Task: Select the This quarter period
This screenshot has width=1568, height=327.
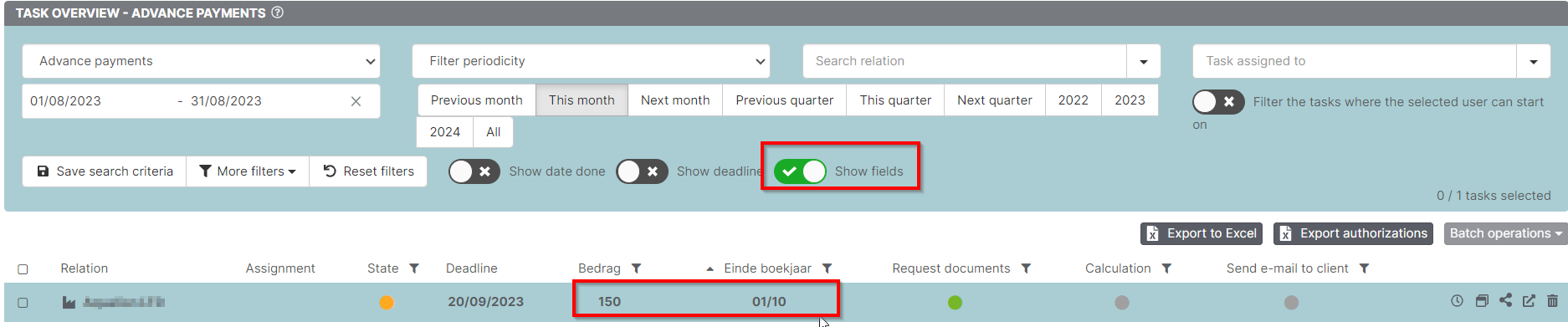Action: (x=895, y=100)
